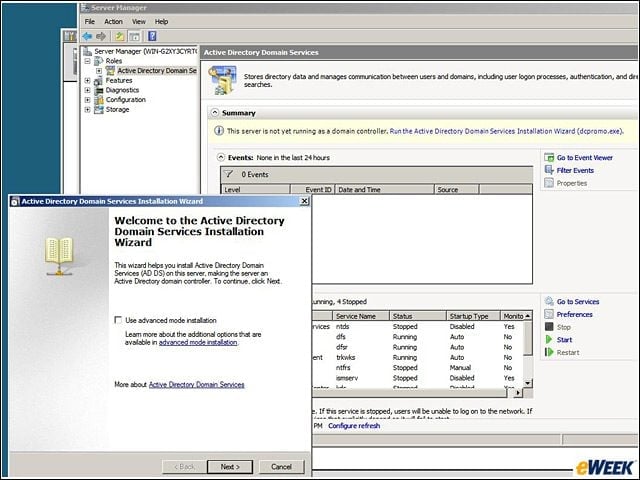The height and width of the screenshot is (480, 640).
Task: Expand Active Directory Domain Services tree node
Action: [99, 71]
